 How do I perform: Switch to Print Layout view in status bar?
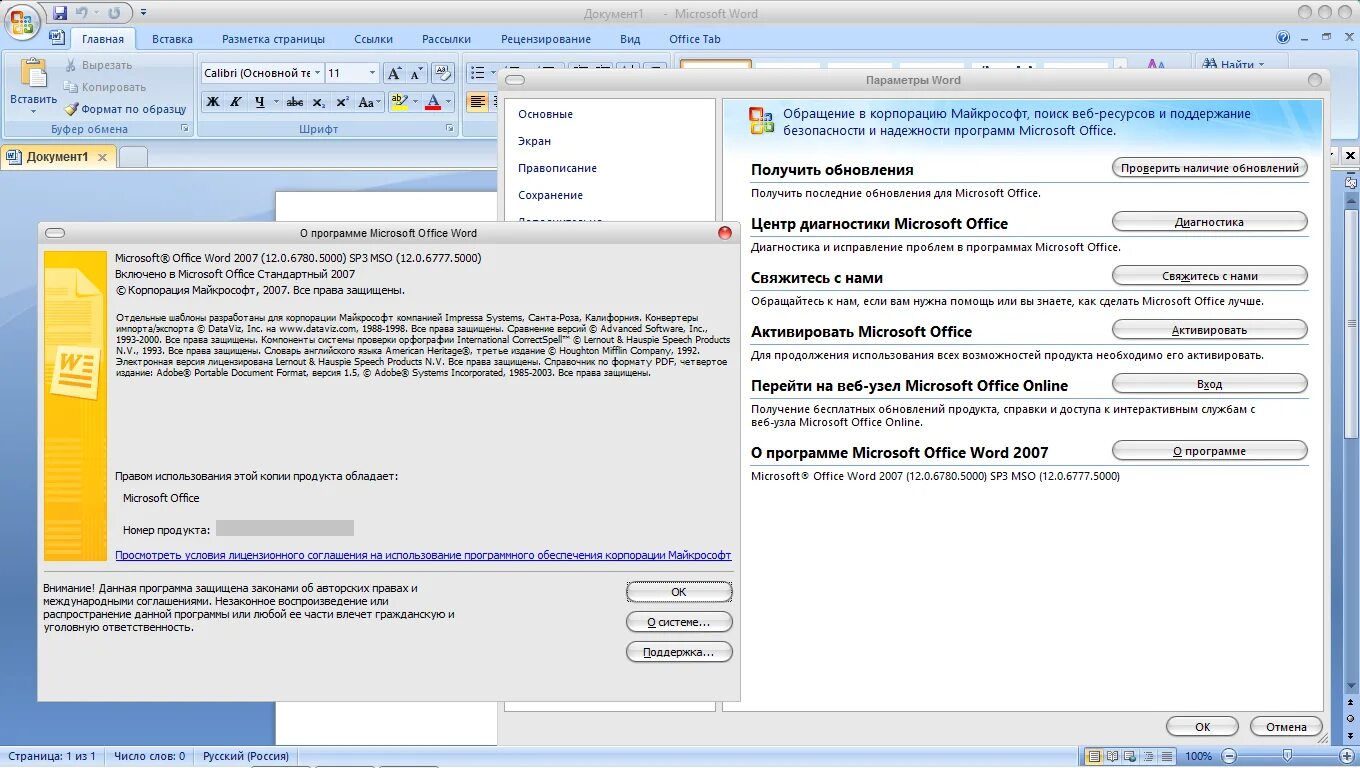coord(1094,756)
